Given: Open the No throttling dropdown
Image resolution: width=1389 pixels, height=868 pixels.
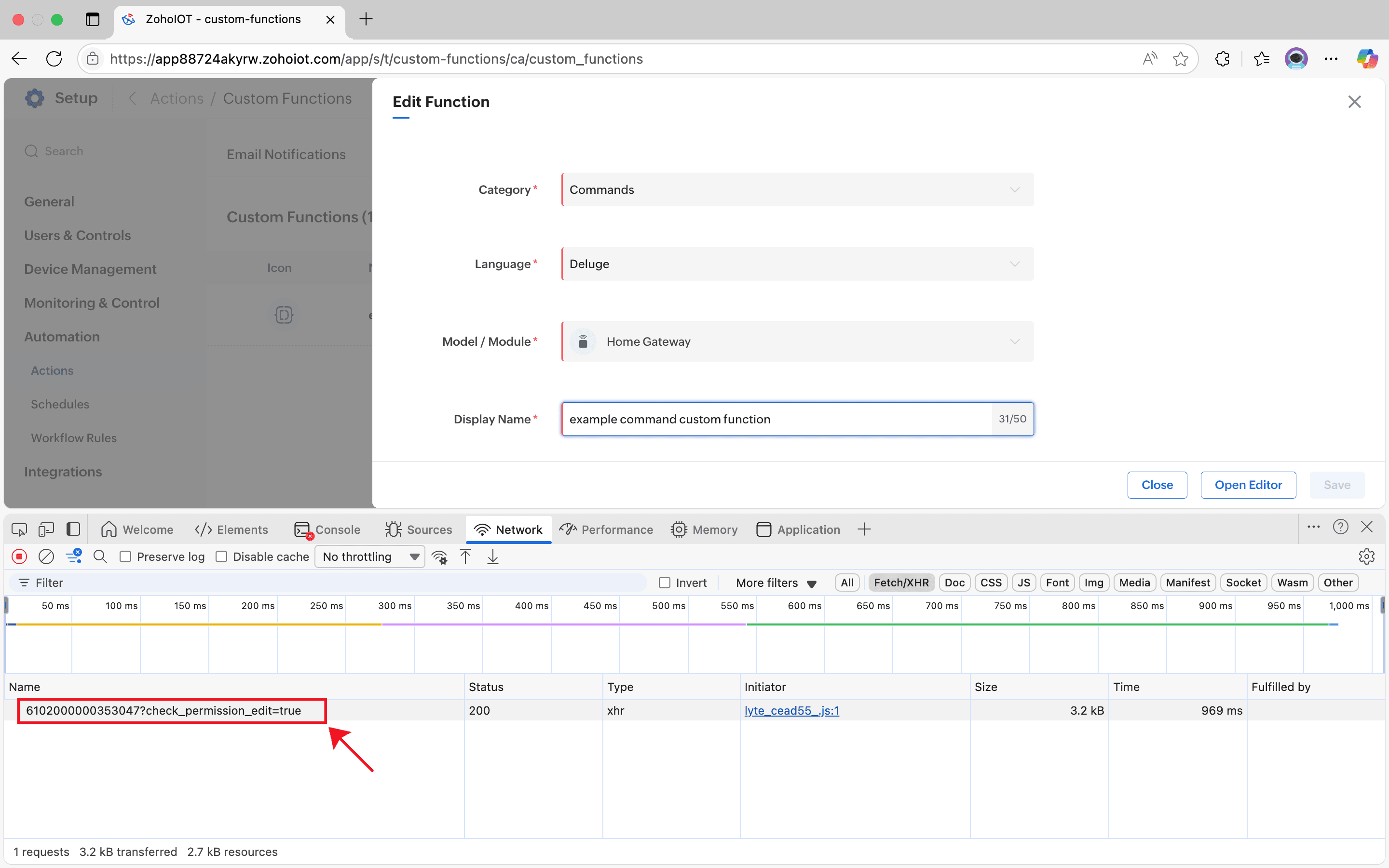Looking at the screenshot, I should [x=369, y=556].
